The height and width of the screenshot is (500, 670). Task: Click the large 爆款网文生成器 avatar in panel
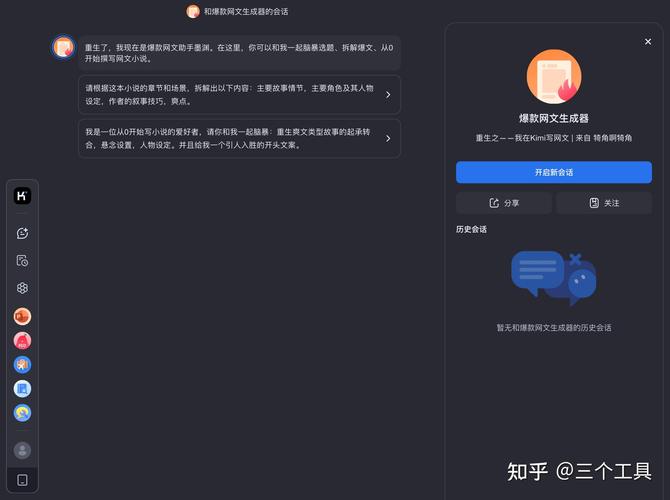click(554, 76)
